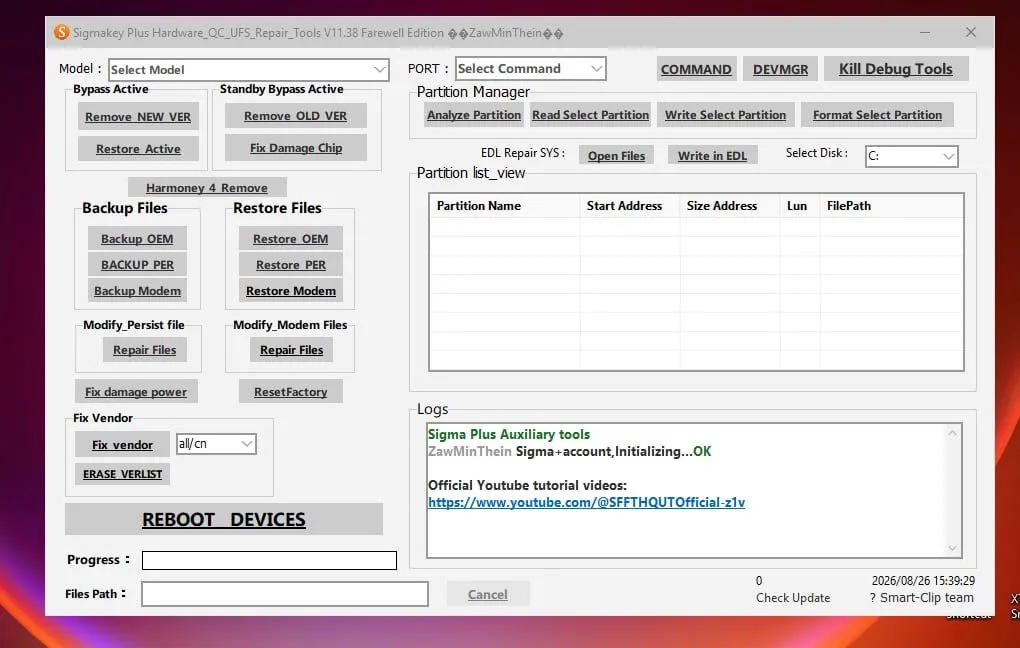The width and height of the screenshot is (1020, 648).
Task: Open the YouTube tutorial link in Logs
Action: tap(586, 502)
